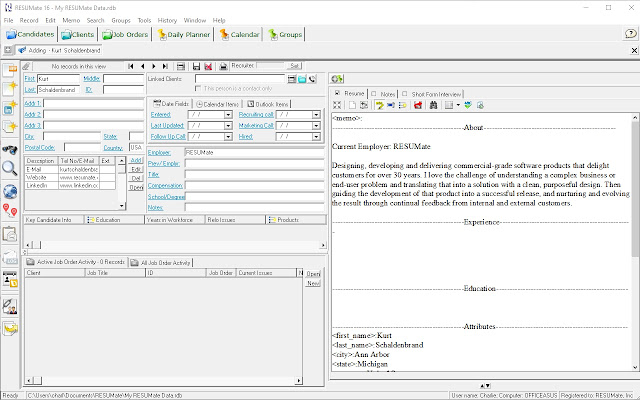This screenshot has height=400, width=640.
Task: Click Del beside the contact list
Action: pyautogui.click(x=136, y=178)
